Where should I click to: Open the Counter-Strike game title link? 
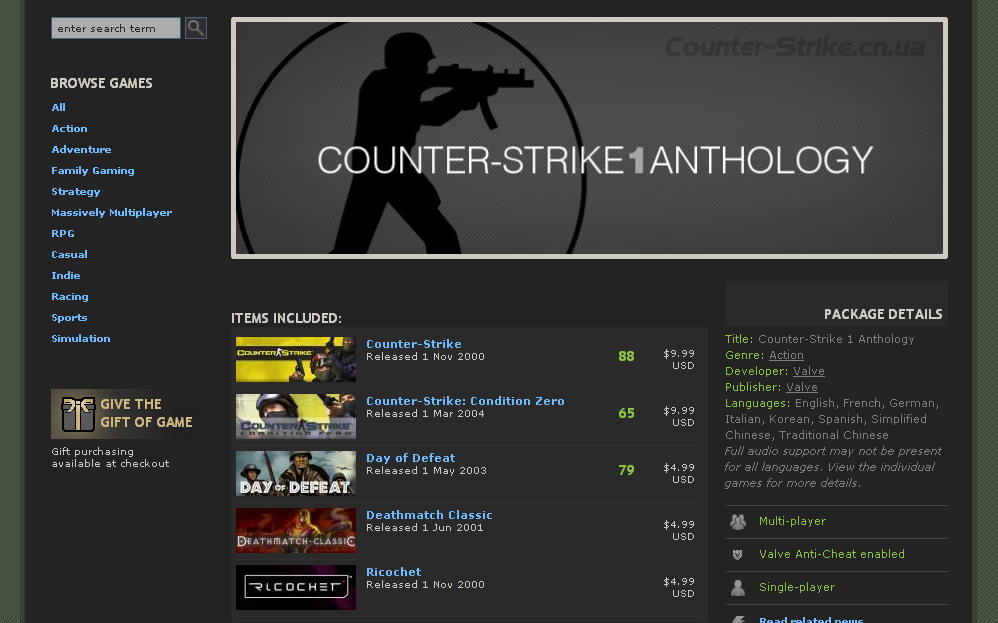coord(414,344)
